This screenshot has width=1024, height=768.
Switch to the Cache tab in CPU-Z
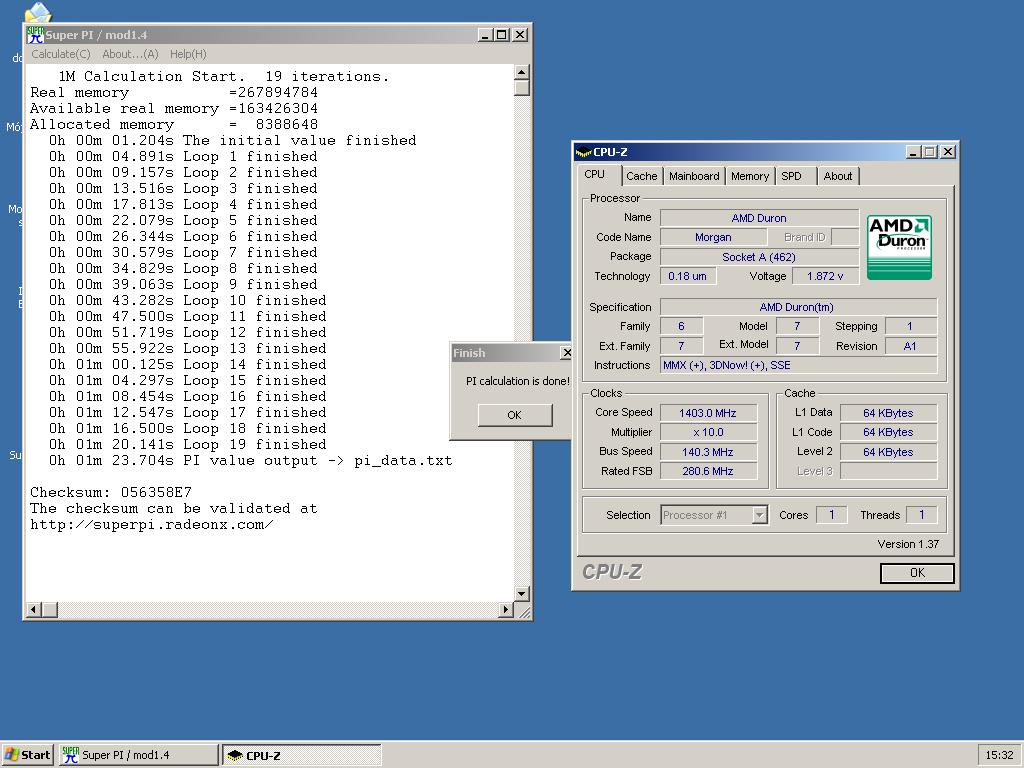coord(641,176)
